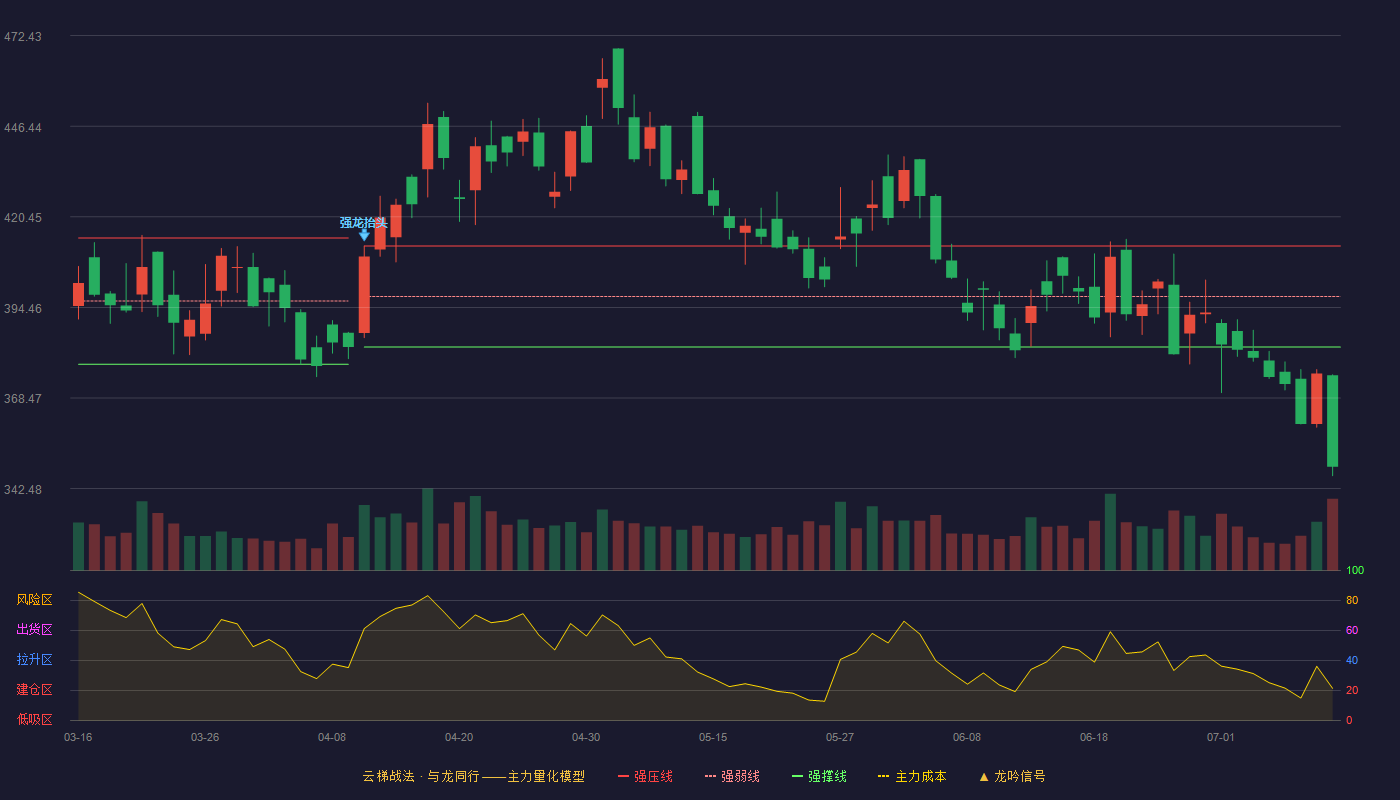1400x800 pixels.
Task: Click the 06-08 date axis label
Action: (x=967, y=737)
